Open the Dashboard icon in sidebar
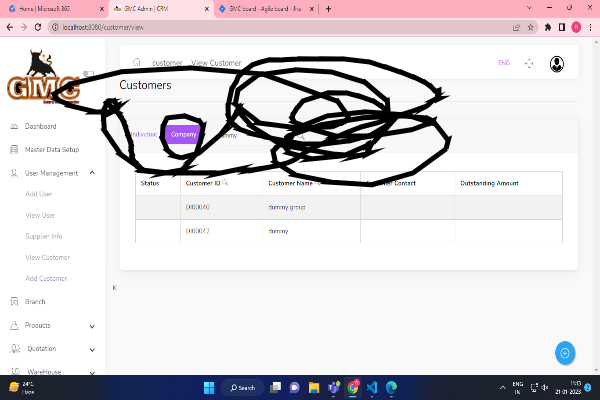The image size is (600, 400). 13,127
